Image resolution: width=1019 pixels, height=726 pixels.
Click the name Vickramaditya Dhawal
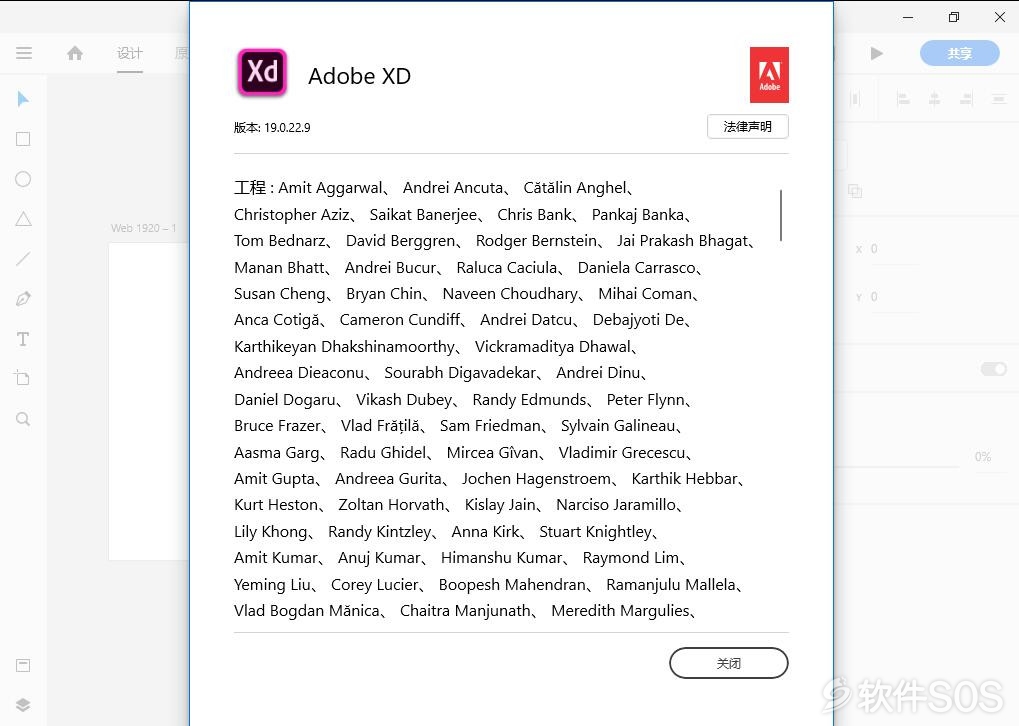[x=552, y=346]
